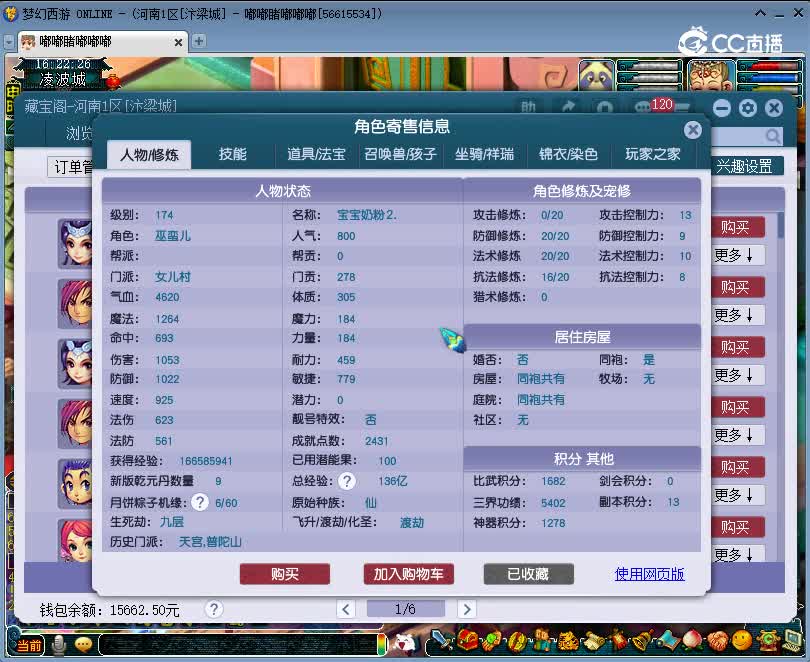The width and height of the screenshot is (810, 662).
Task: Open the 召唤兽/孩子 tab
Action: 400,154
